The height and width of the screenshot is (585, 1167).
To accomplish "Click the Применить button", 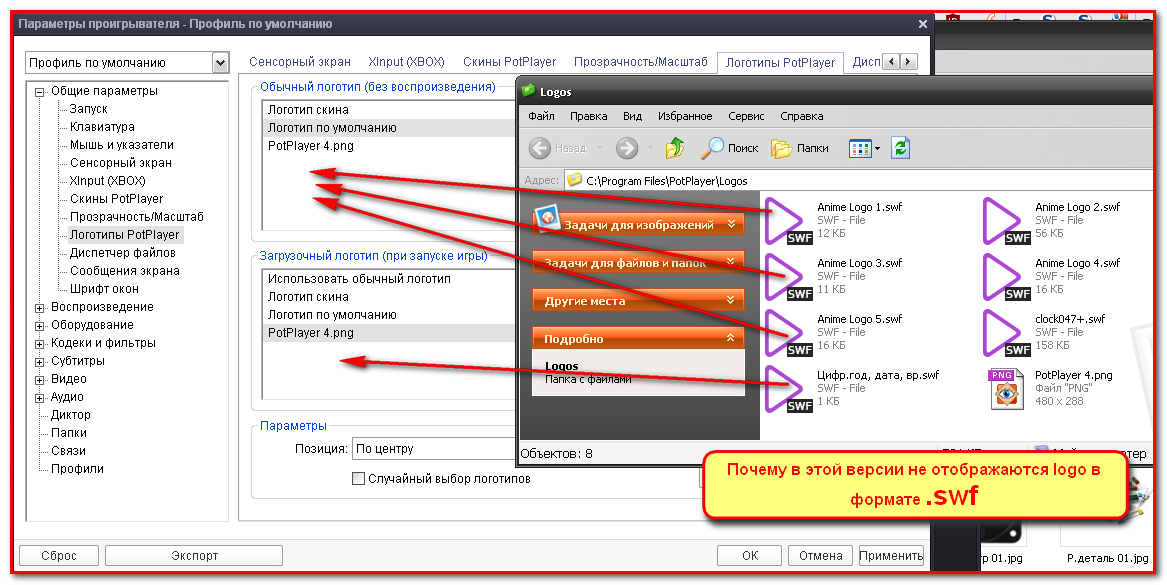I will coord(890,556).
